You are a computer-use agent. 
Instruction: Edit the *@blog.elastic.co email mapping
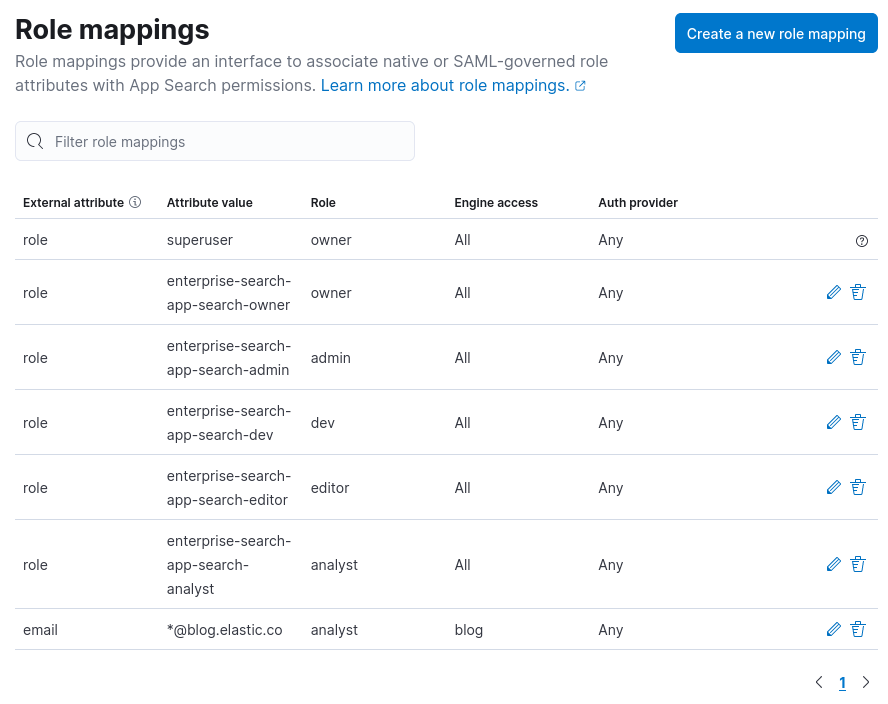[x=834, y=629]
